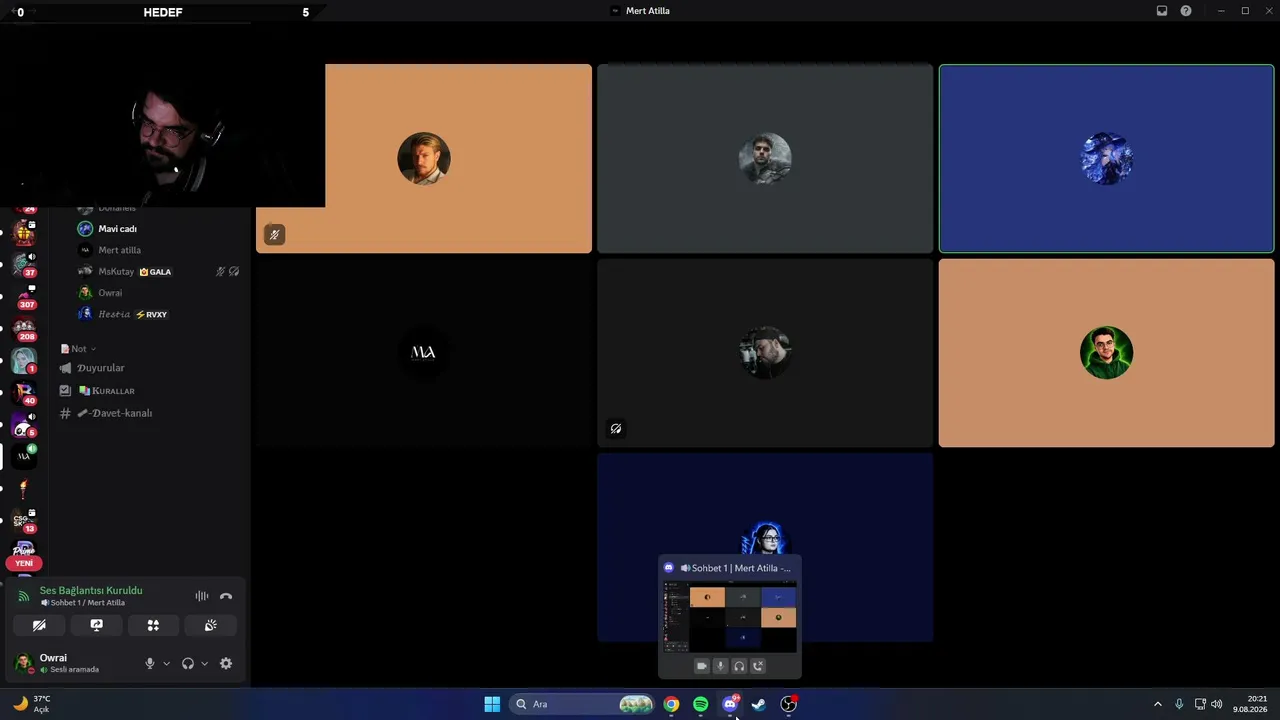Open the Windows Start menu
This screenshot has height=720, width=1280.
[492, 704]
